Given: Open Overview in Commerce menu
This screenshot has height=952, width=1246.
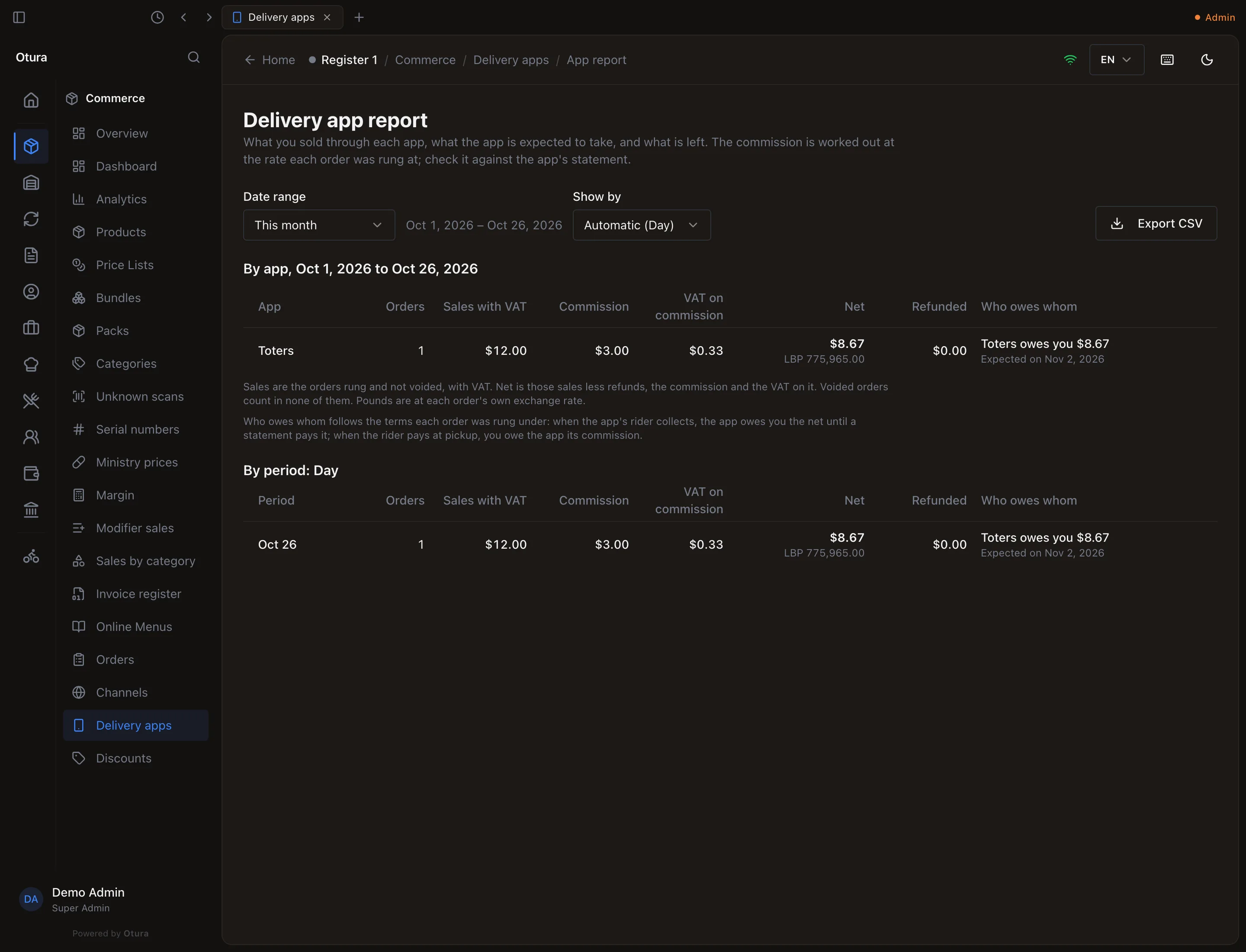Looking at the screenshot, I should pos(135,133).
